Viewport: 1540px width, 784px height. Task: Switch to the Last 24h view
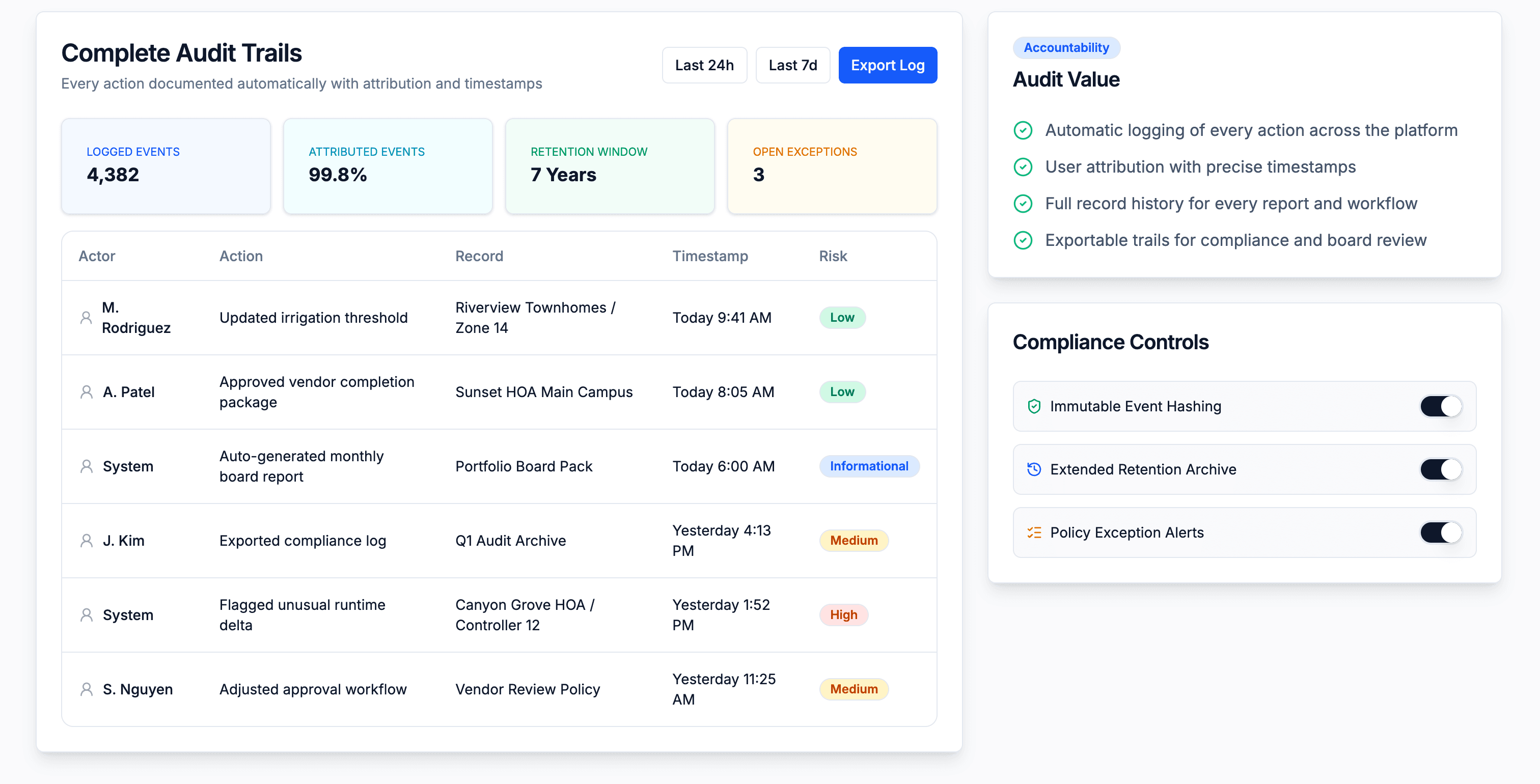pyautogui.click(x=705, y=65)
